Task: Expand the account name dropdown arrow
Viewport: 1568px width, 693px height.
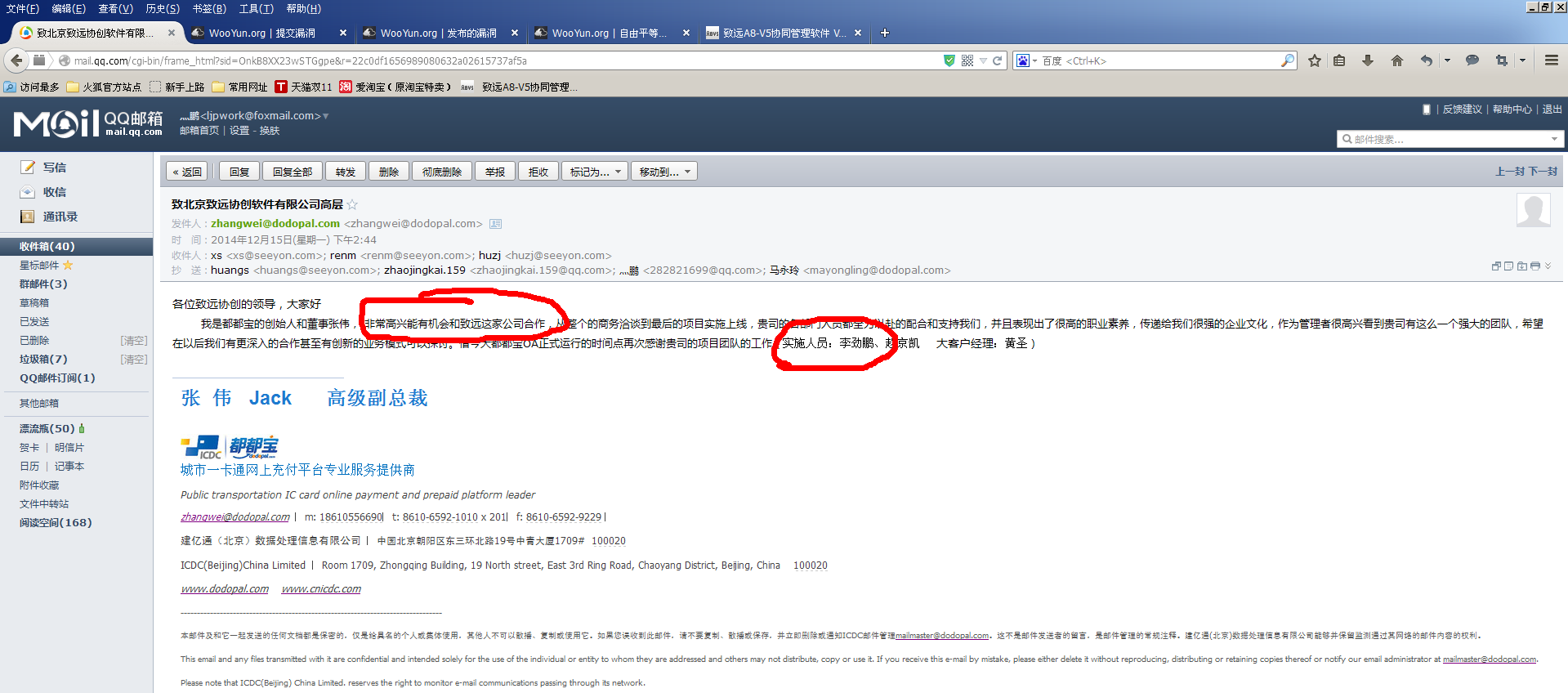Action: coord(325,116)
